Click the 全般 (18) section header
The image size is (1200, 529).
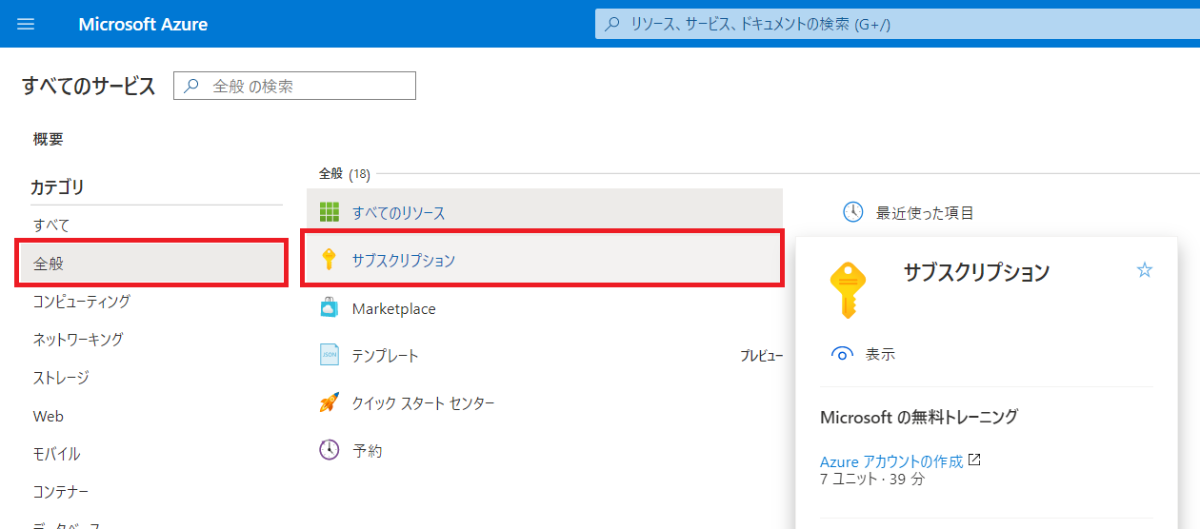(344, 174)
